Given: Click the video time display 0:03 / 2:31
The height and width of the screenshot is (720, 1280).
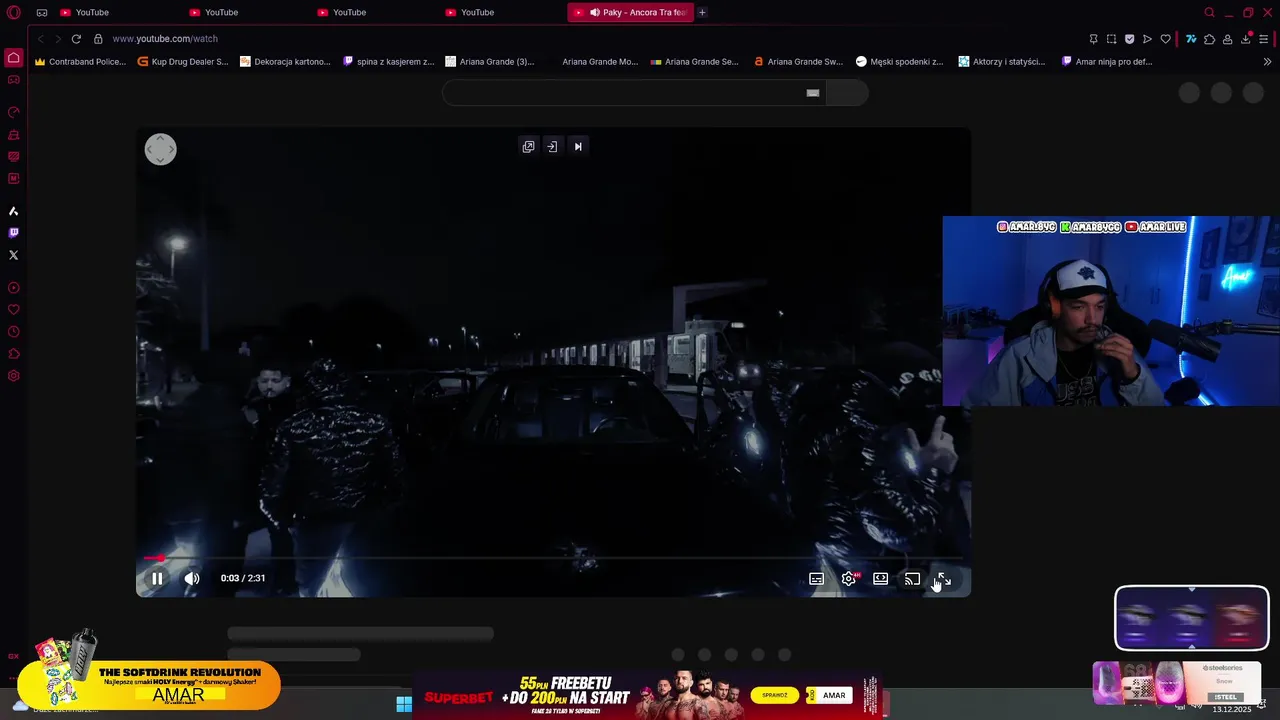Looking at the screenshot, I should coord(243,578).
